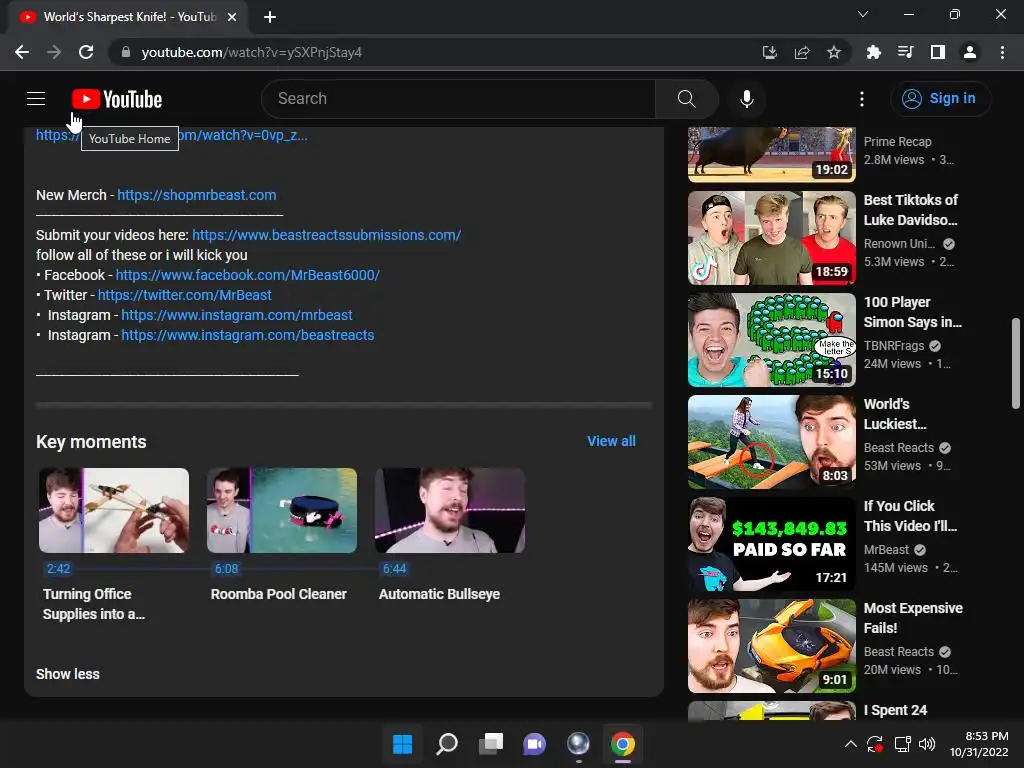The height and width of the screenshot is (768, 1024).
Task: Open the Windows Start button
Action: coord(402,744)
